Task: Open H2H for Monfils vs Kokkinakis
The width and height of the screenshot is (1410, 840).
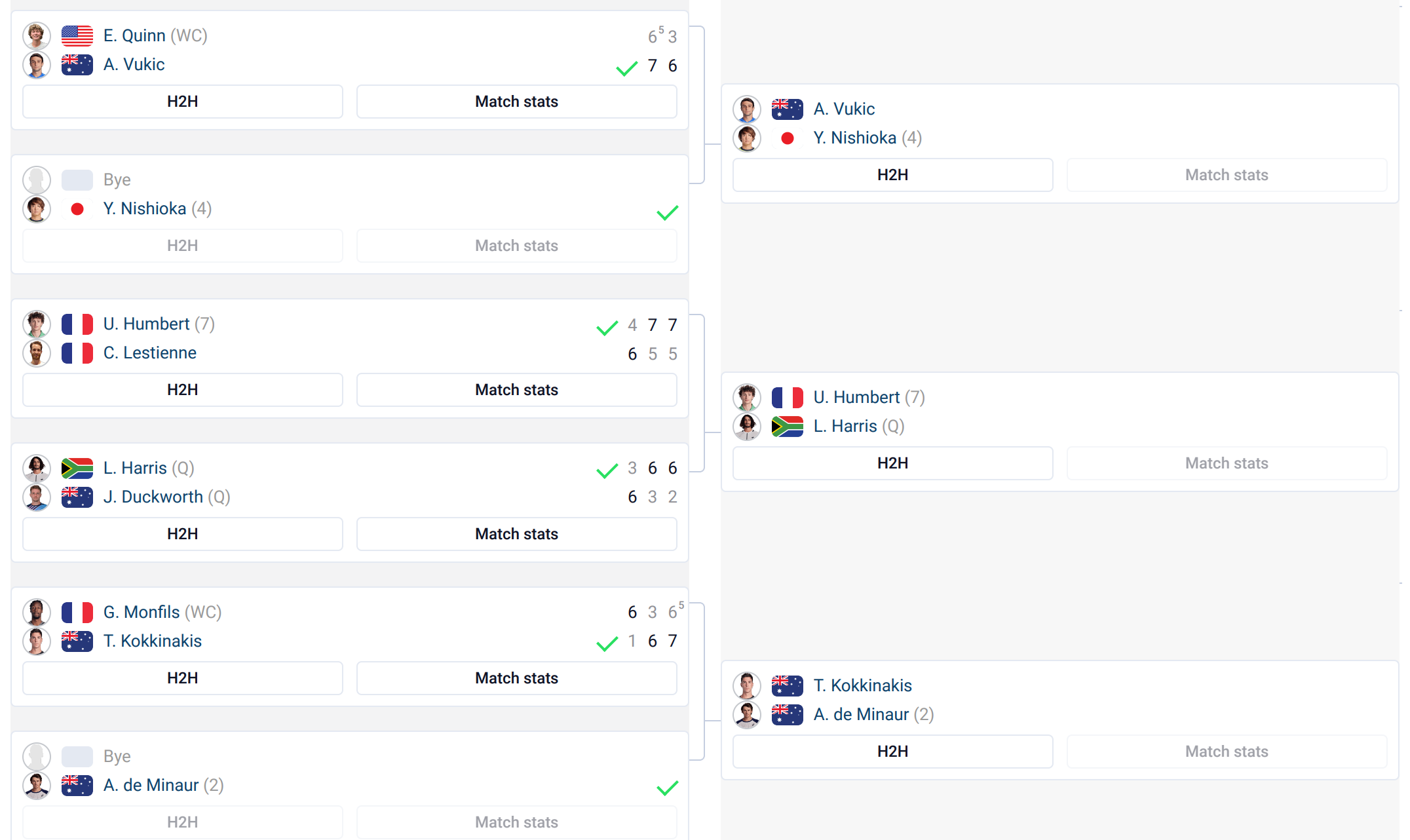Action: click(182, 678)
